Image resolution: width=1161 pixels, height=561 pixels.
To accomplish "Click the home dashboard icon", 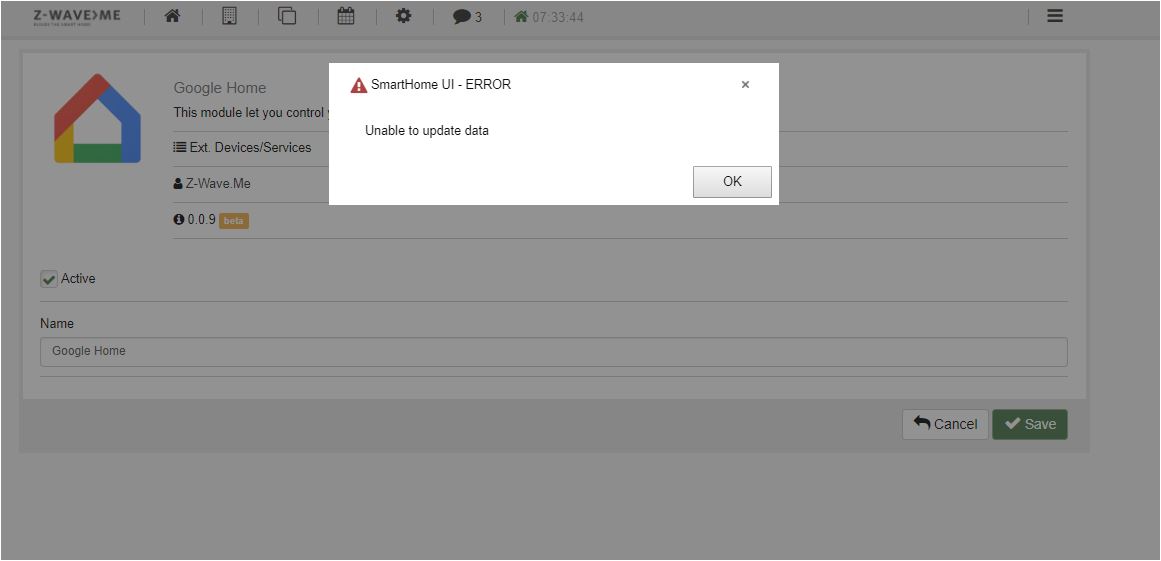I will pos(172,16).
